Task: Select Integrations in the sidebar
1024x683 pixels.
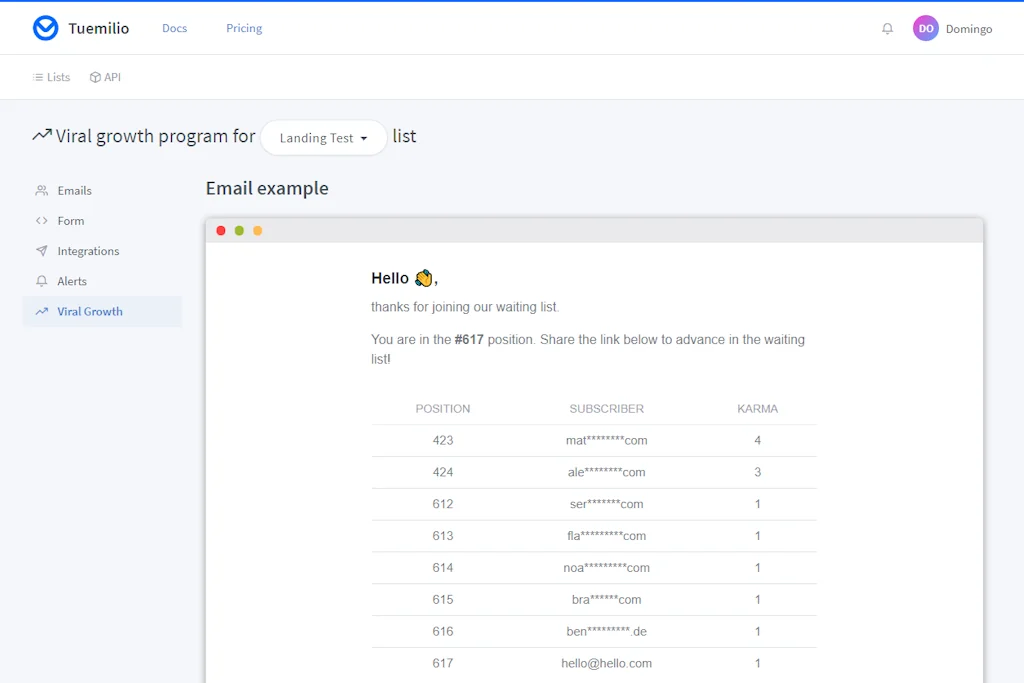Action: (88, 251)
